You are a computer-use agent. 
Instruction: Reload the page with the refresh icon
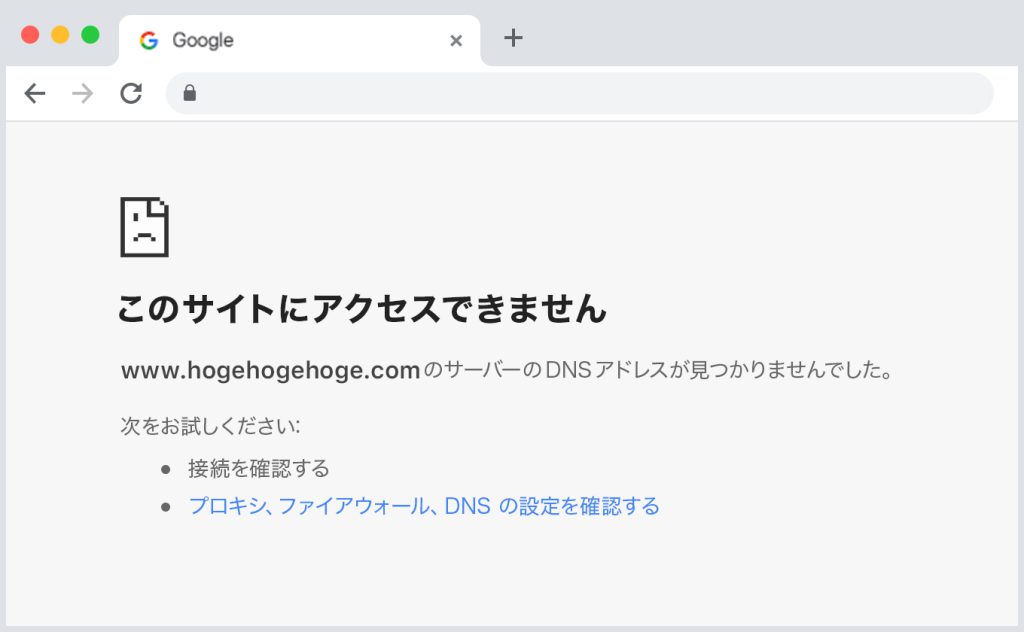pyautogui.click(x=131, y=93)
